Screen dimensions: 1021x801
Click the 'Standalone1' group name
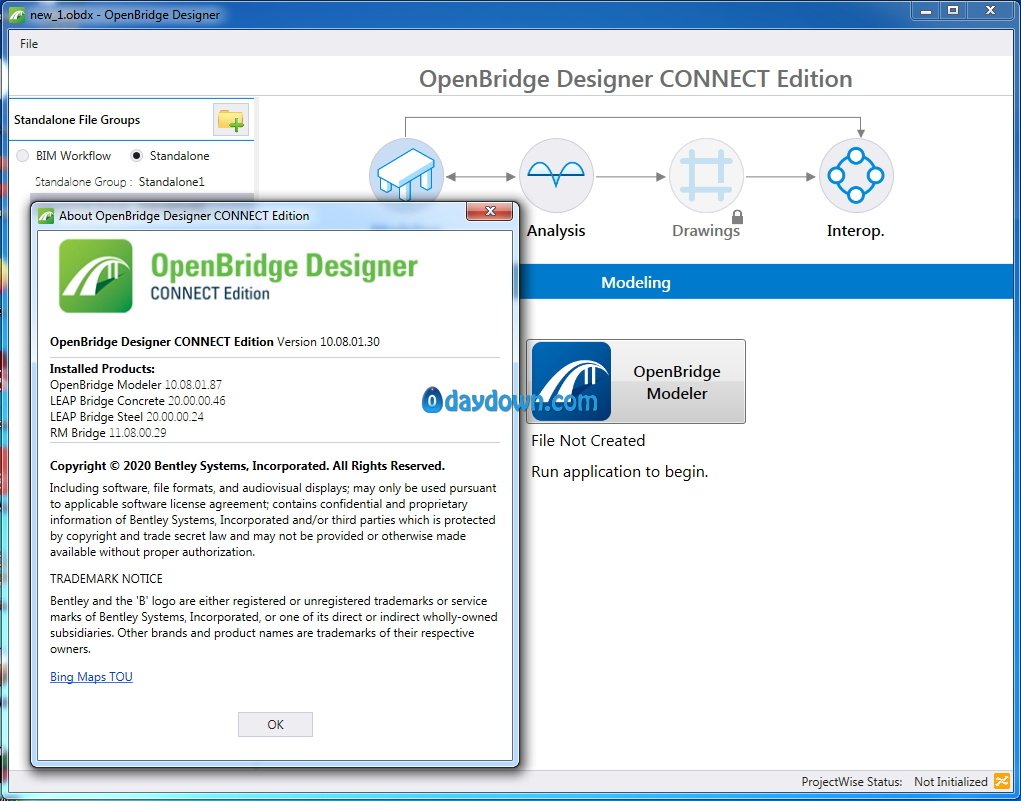(171, 182)
